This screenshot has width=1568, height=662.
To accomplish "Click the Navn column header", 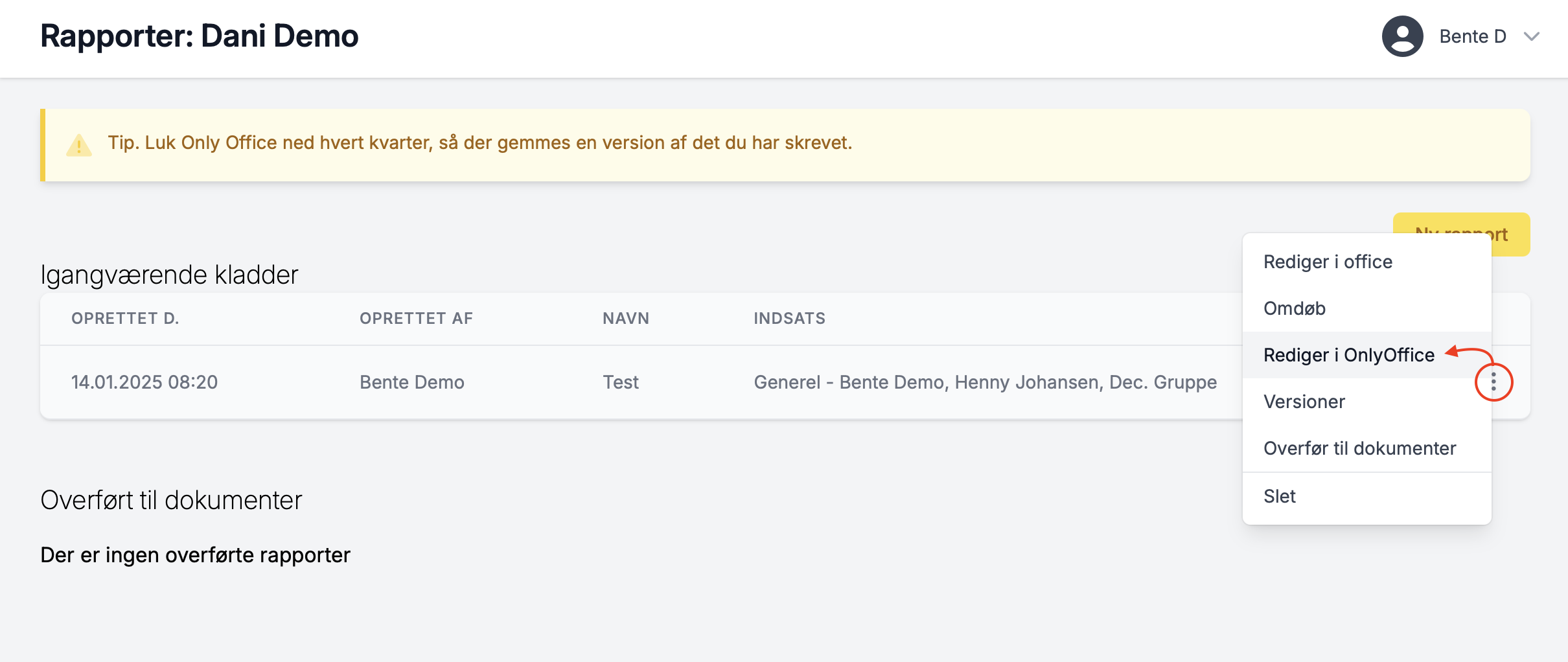I will (626, 318).
